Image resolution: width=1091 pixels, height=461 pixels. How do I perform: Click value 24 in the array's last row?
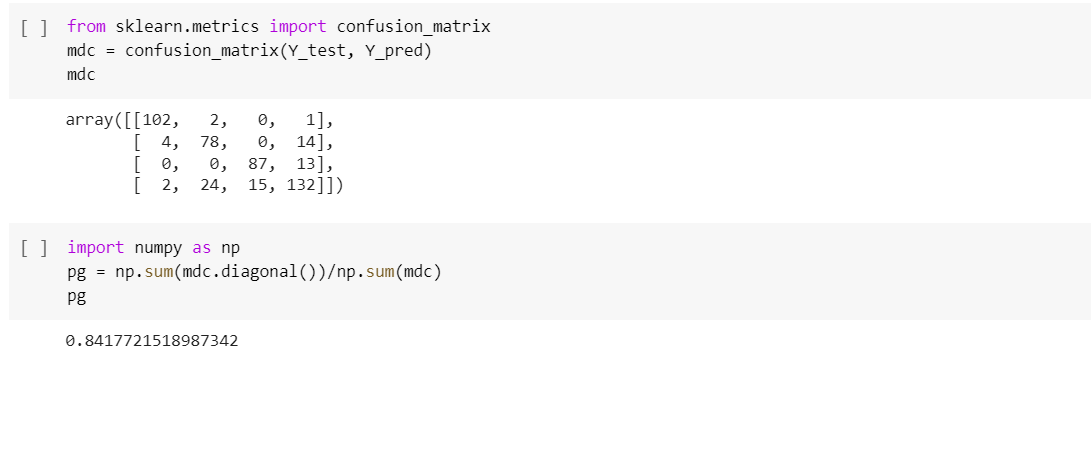click(211, 186)
